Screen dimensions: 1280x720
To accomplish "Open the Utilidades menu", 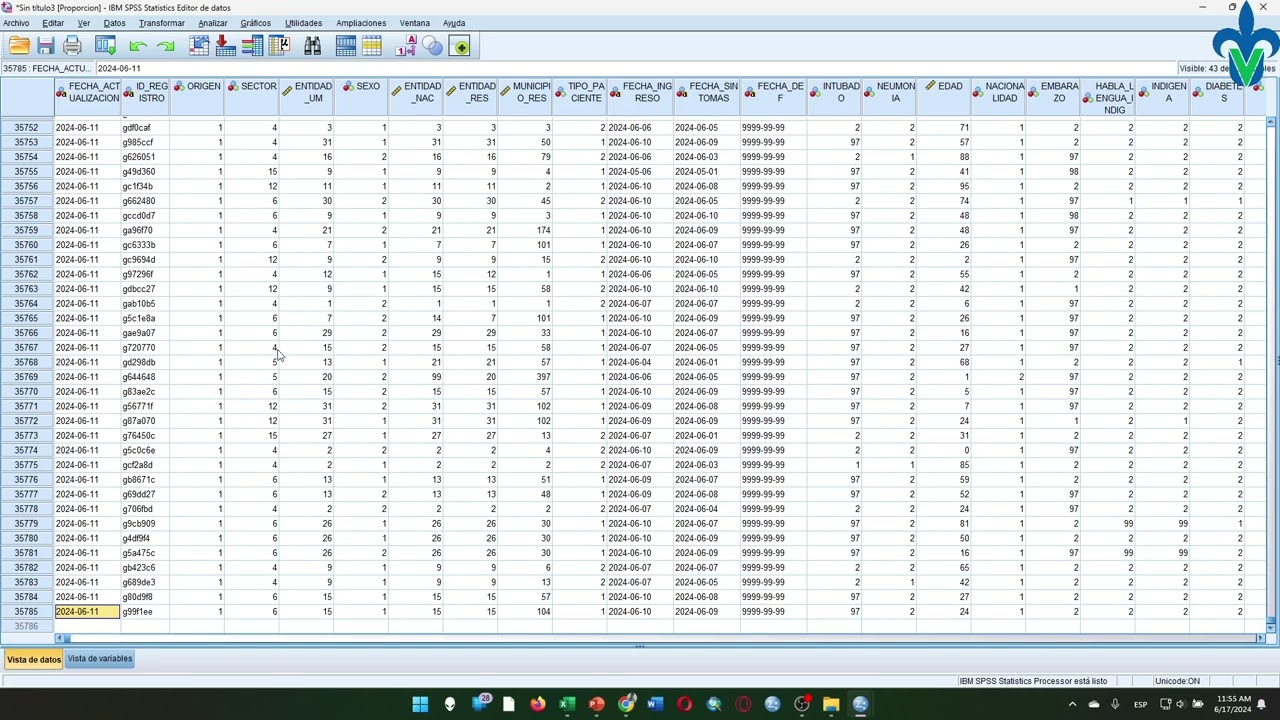I will coord(303,23).
